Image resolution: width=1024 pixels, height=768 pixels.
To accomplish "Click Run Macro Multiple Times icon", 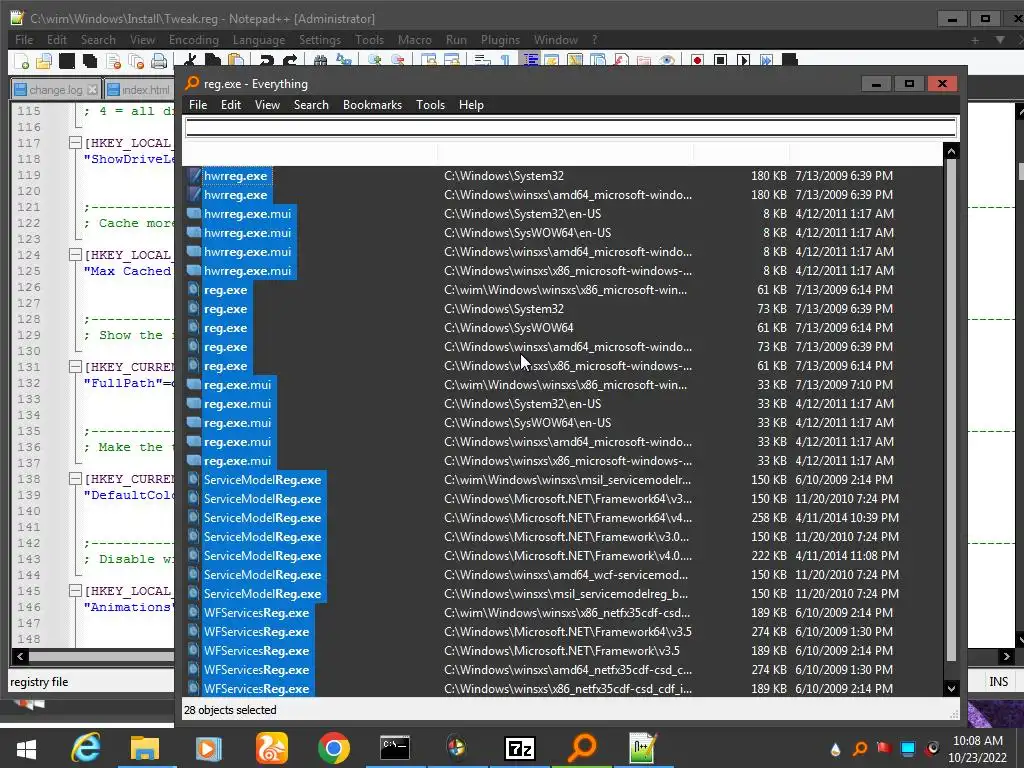I will (766, 60).
